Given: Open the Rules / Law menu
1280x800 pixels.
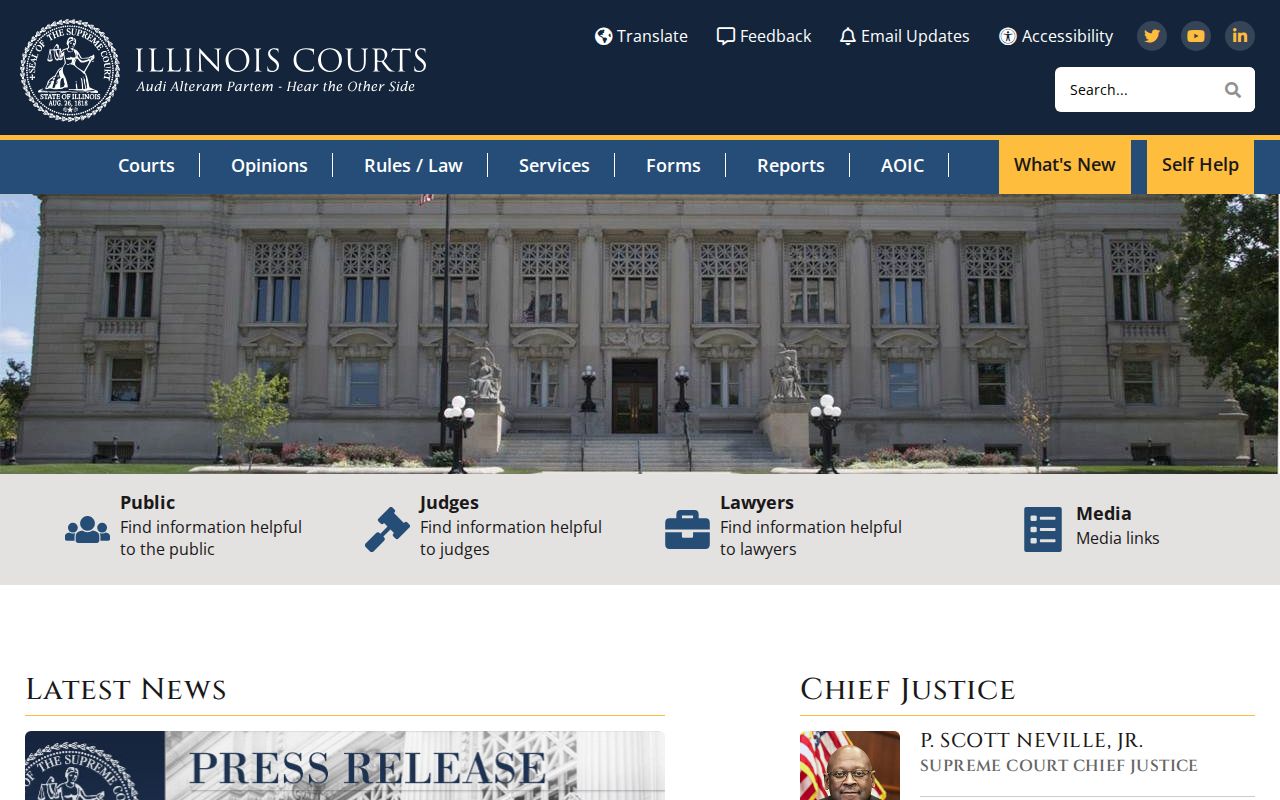Looking at the screenshot, I should [x=413, y=166].
